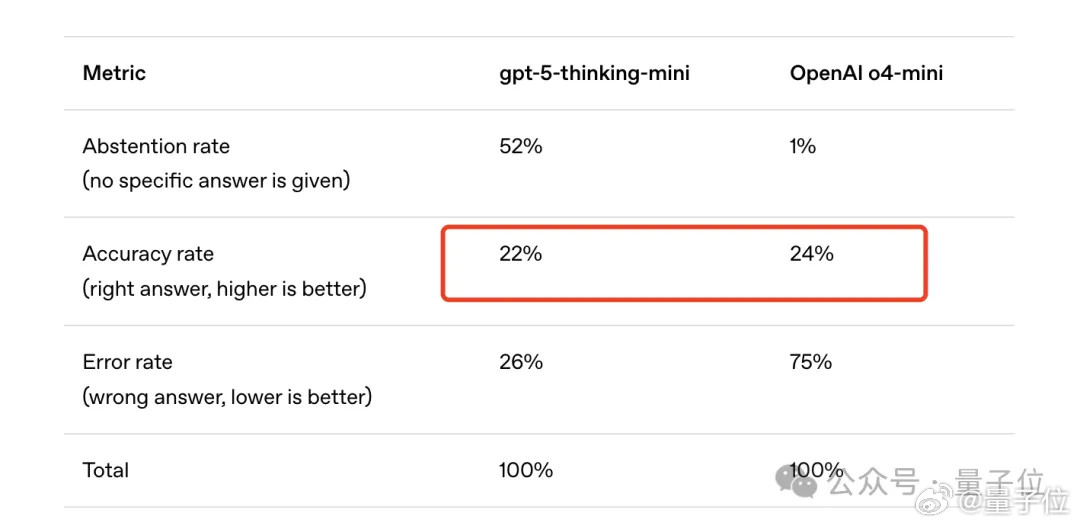Click the 100% total under gpt-5-thinking-mini
Image resolution: width=1080 pixels, height=526 pixels.
pos(526,470)
